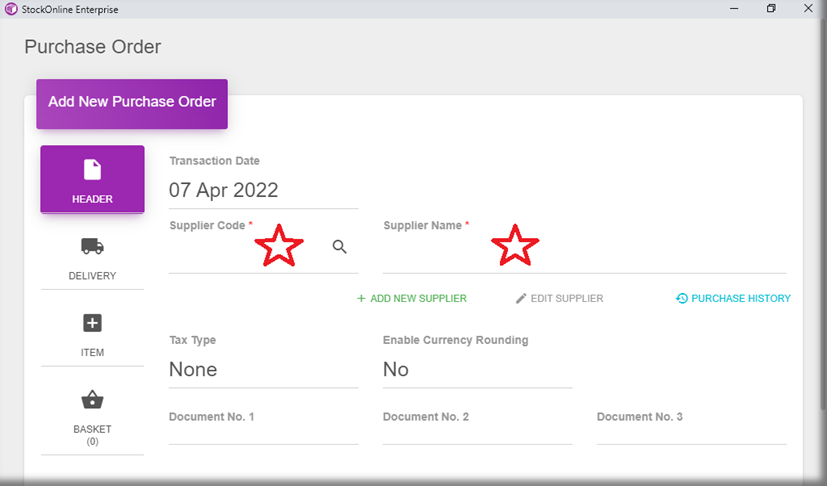Click the Document No. 1 field
Viewport: 827px width, 486px height.
[263, 434]
